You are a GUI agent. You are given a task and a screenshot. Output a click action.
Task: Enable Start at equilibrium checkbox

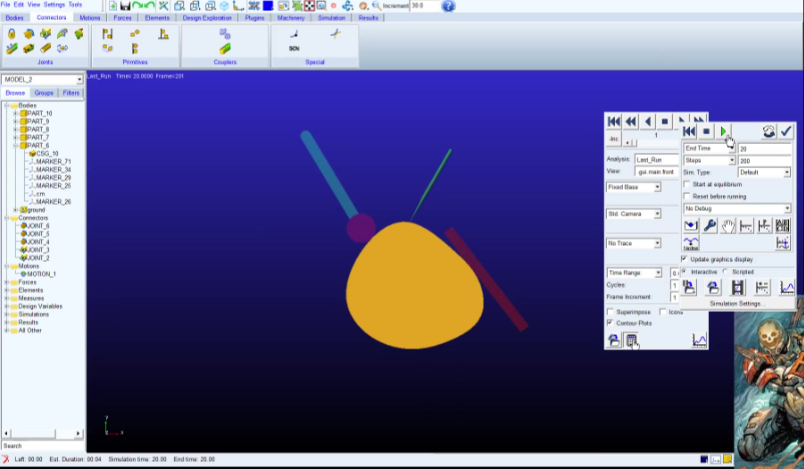click(x=686, y=184)
